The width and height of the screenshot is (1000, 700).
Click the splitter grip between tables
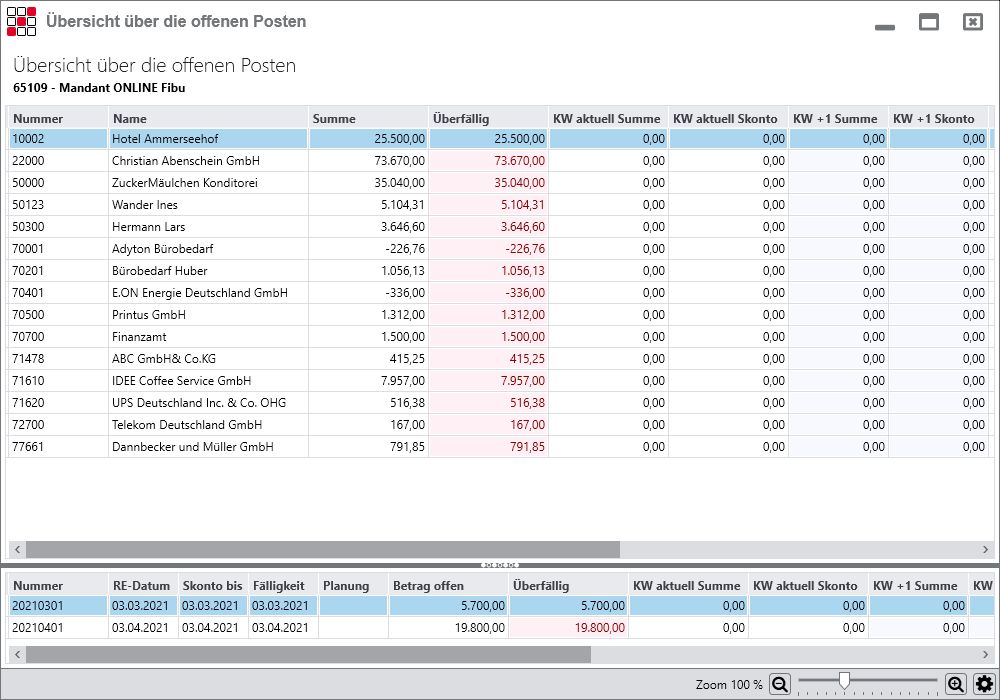click(x=500, y=565)
